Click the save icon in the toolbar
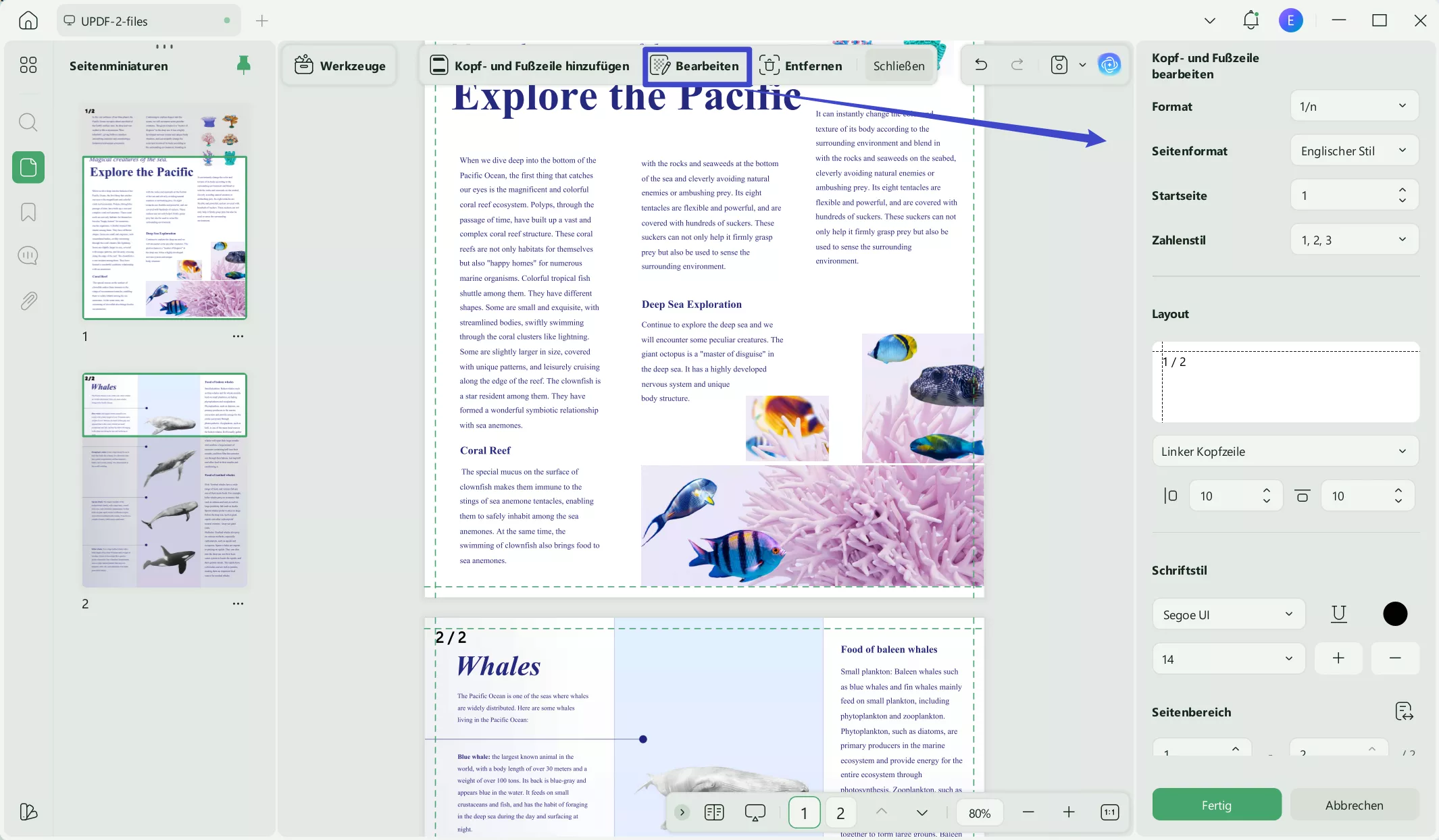 tap(1058, 65)
